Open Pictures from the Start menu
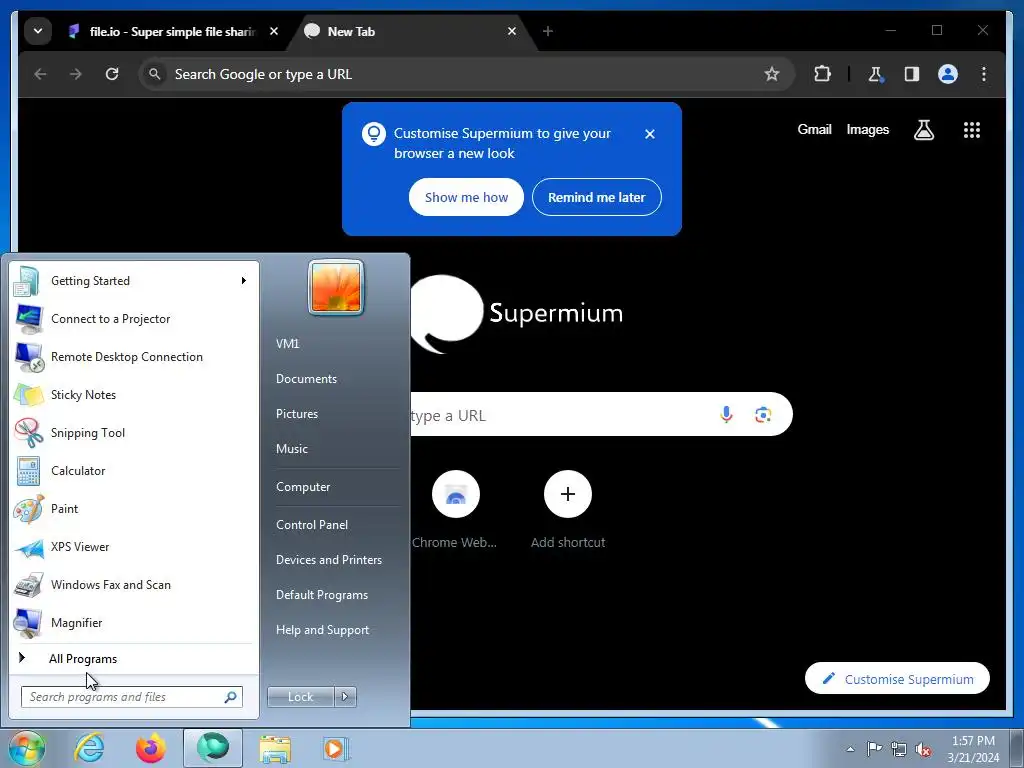Image resolution: width=1024 pixels, height=768 pixels. 297,414
